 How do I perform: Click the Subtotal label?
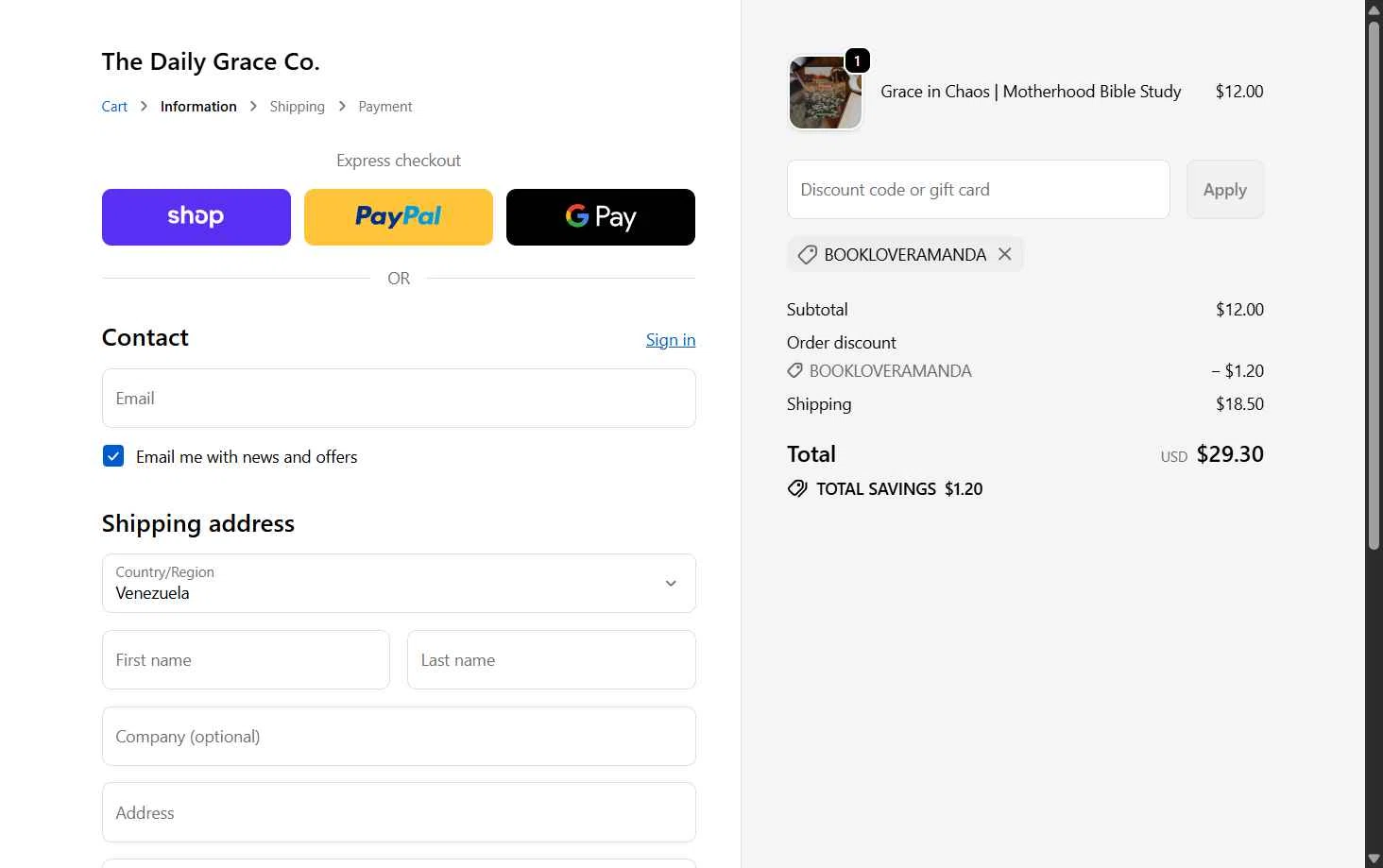[x=817, y=310]
